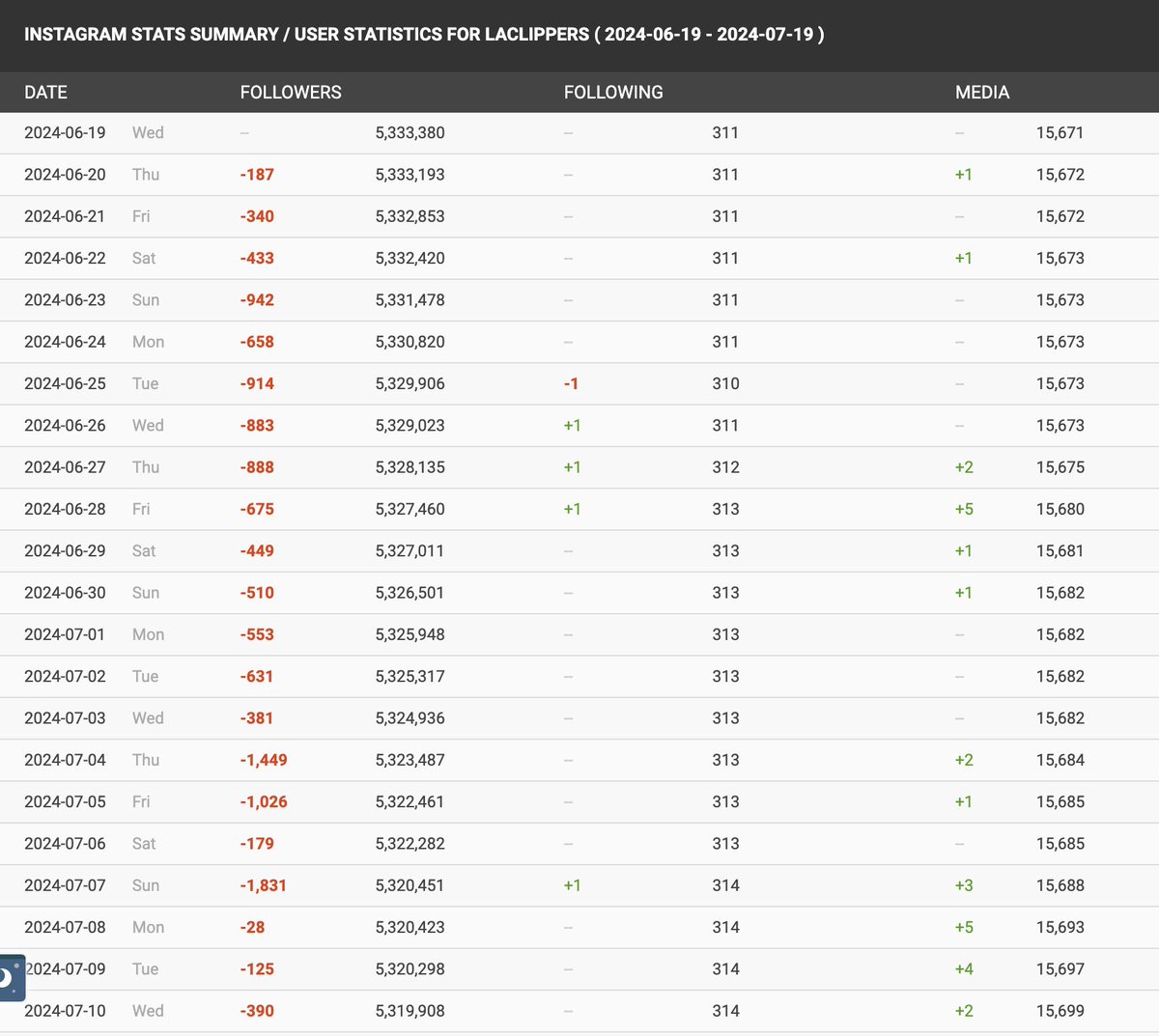Click the FOLLOWING column header
The width and height of the screenshot is (1159, 1036).
point(613,93)
